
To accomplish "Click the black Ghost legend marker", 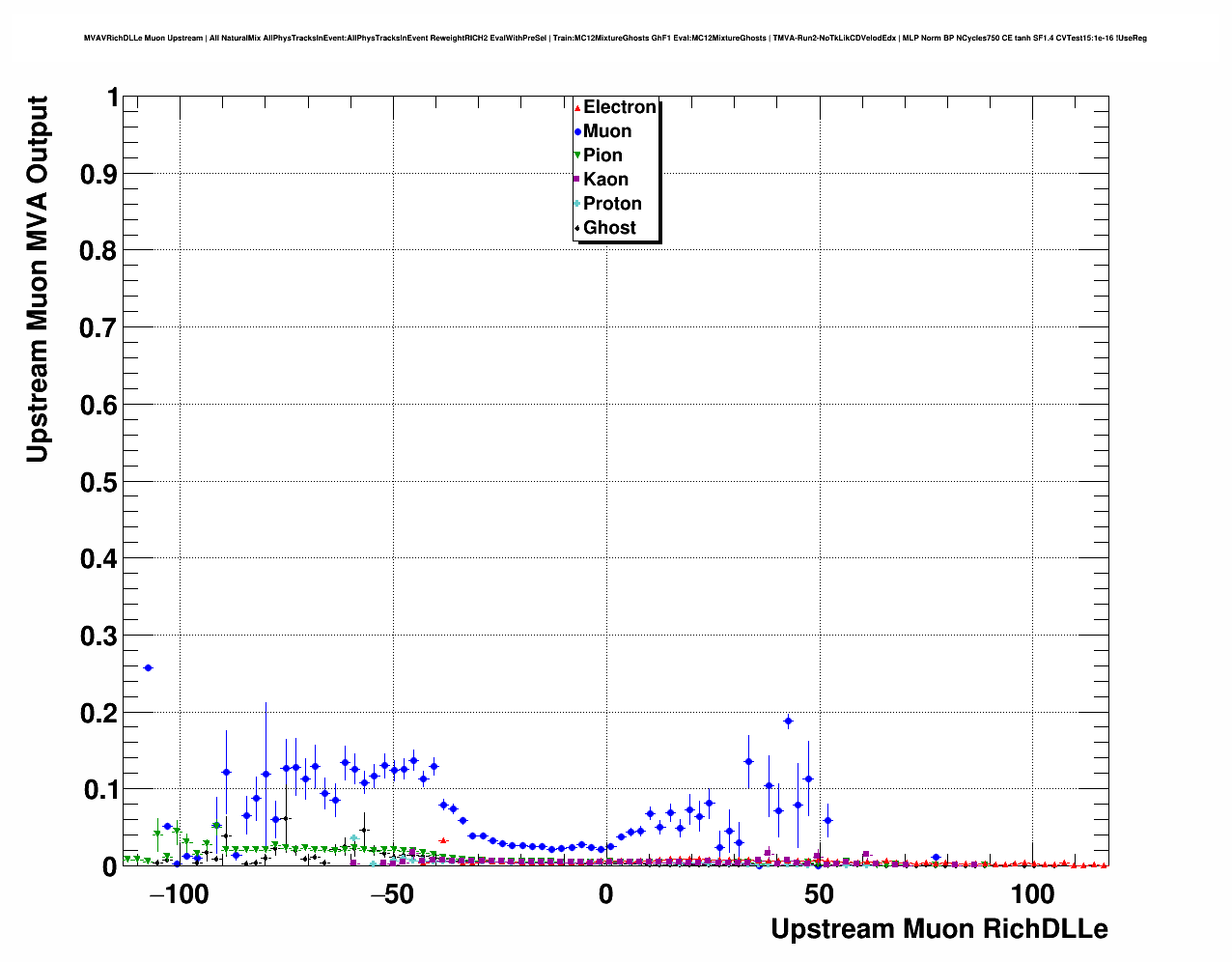I will click(577, 228).
